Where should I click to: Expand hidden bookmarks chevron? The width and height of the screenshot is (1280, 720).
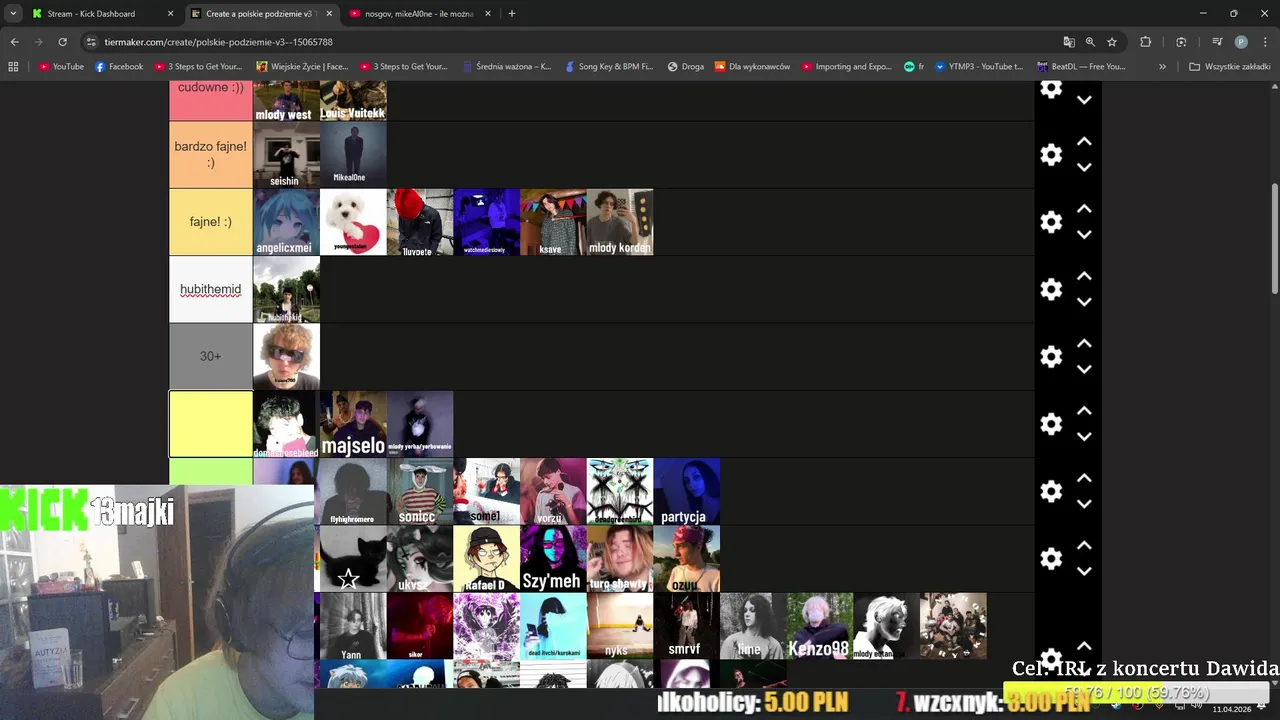pos(1162,67)
